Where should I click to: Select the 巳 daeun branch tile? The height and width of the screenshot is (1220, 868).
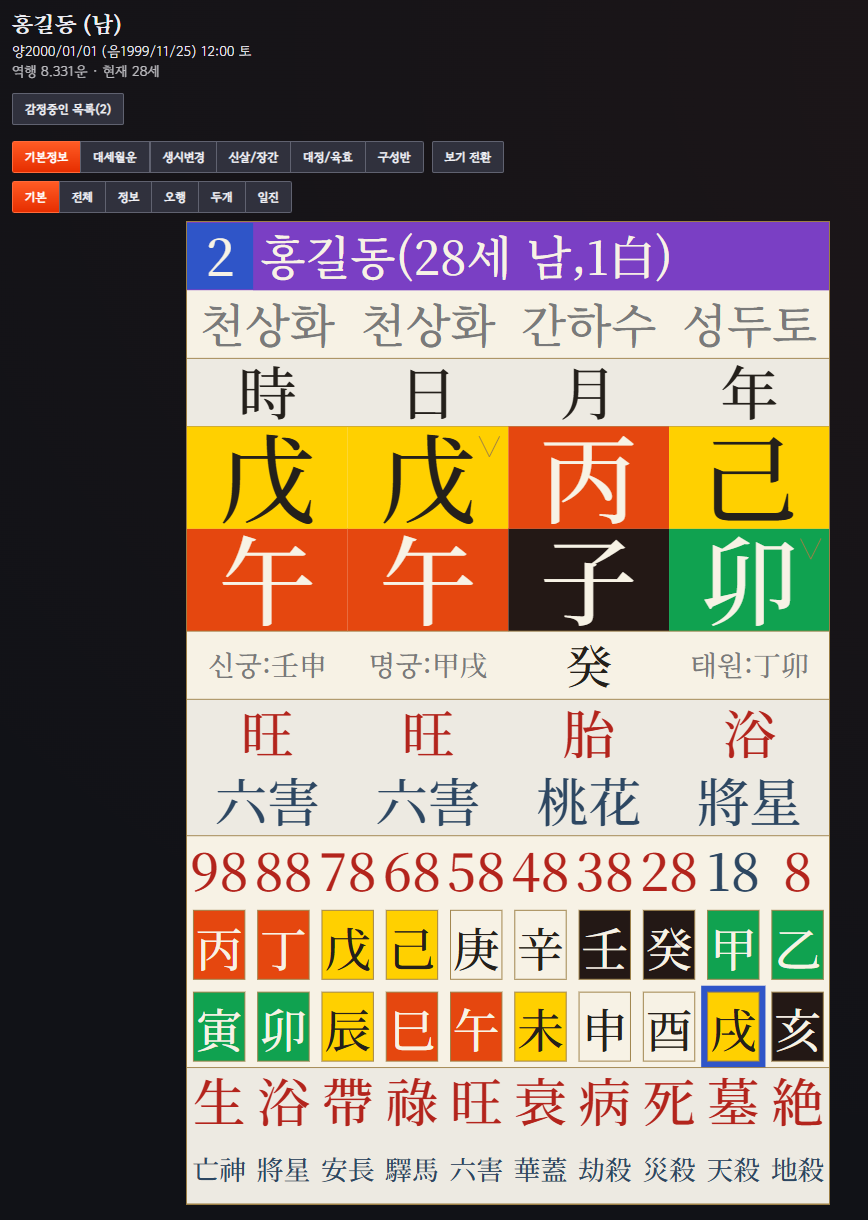click(x=411, y=1026)
